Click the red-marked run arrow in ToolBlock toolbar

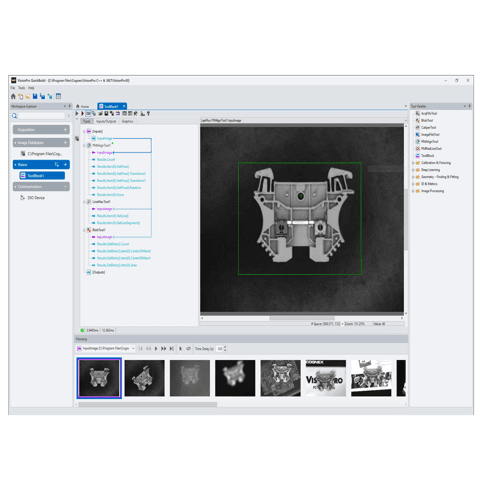(x=82, y=114)
